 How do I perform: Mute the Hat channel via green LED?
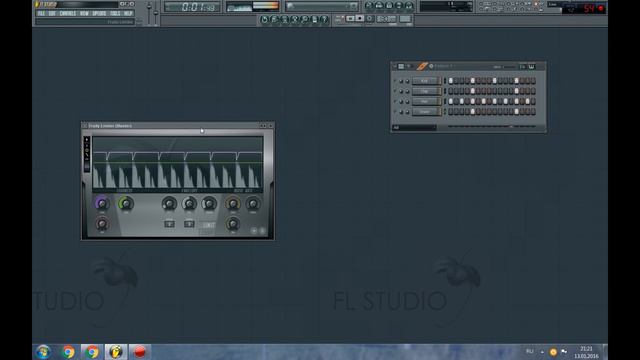[395, 101]
